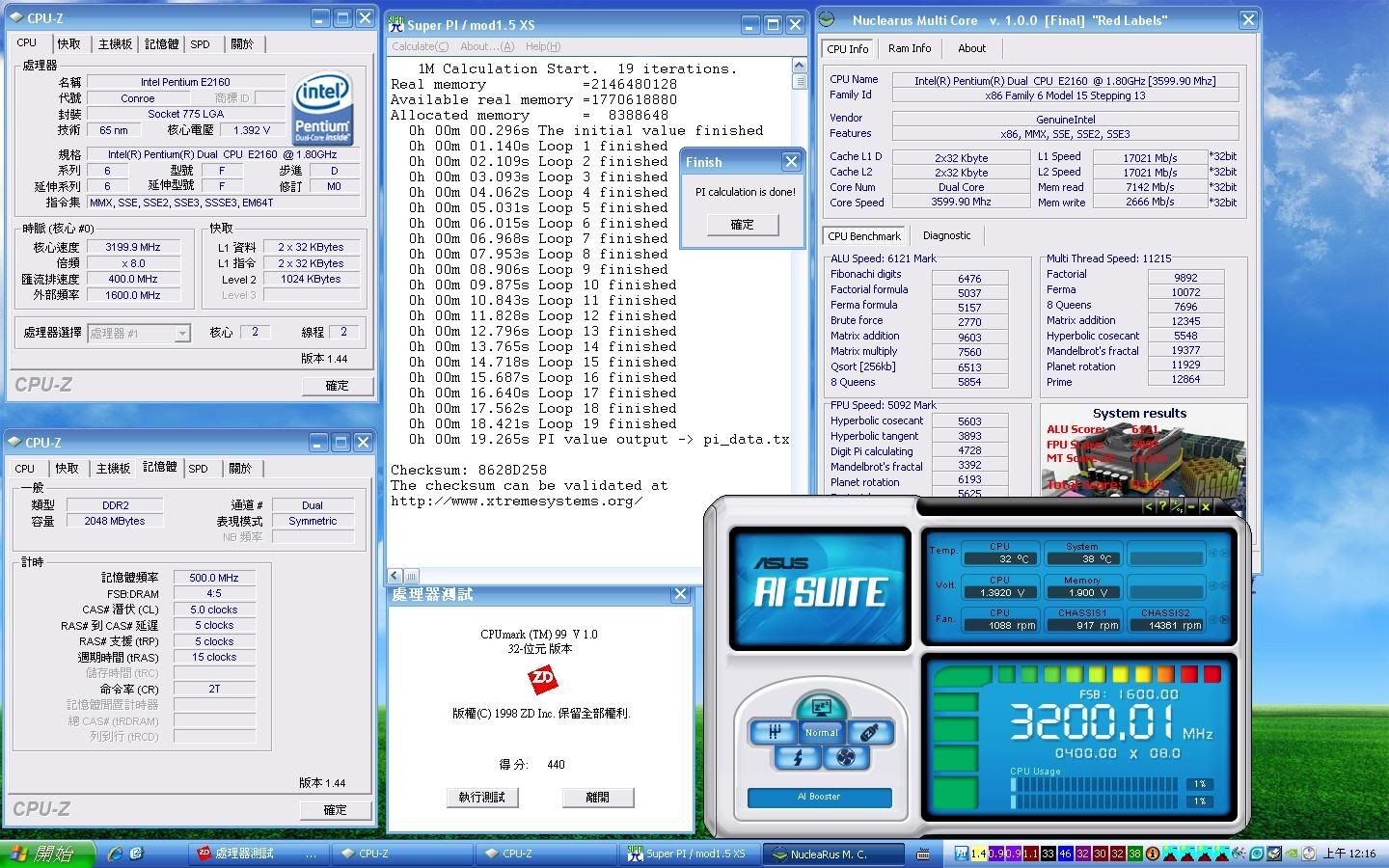
Task: Switch to the Super PI taskbar button
Action: point(690,854)
